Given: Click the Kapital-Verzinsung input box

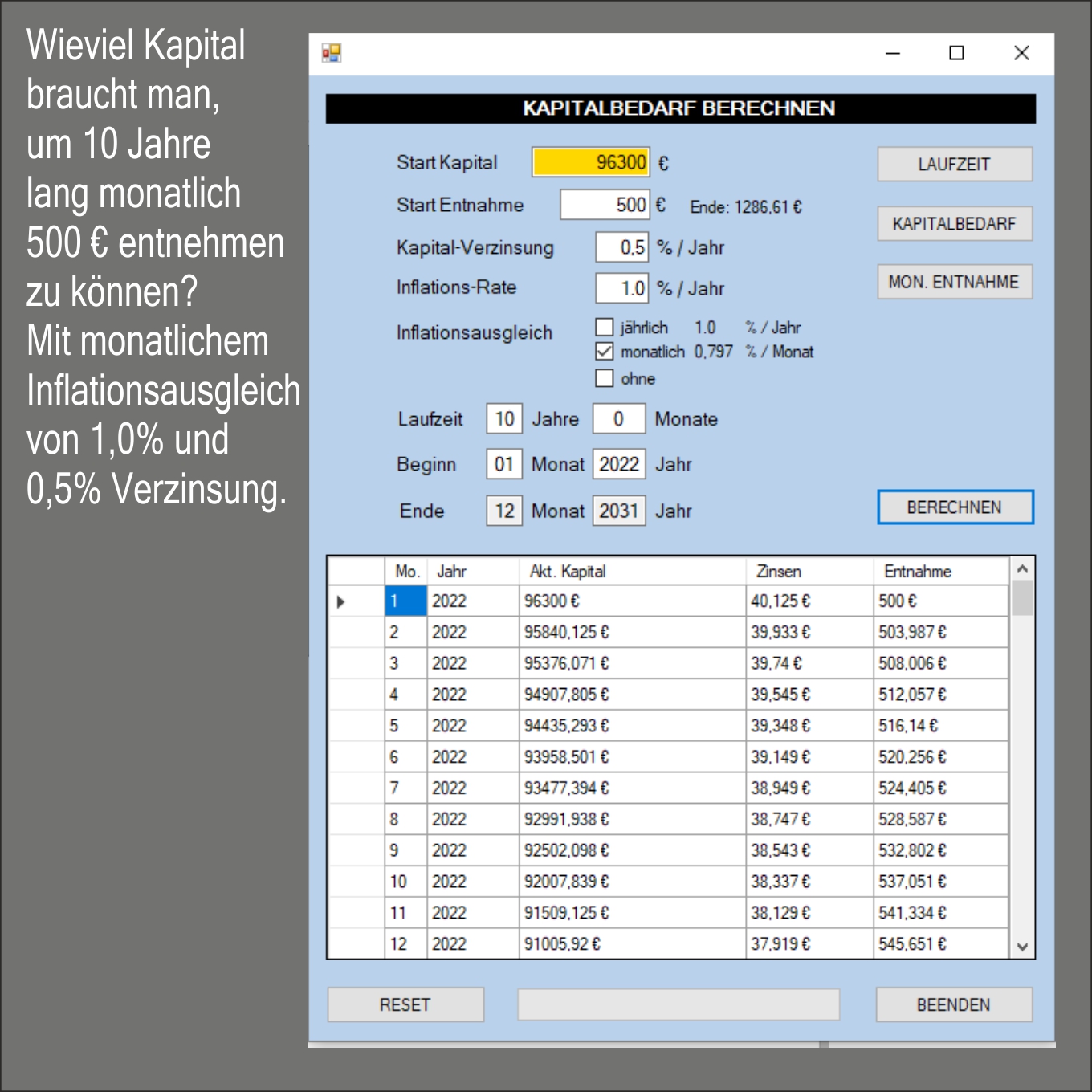Looking at the screenshot, I should click(x=621, y=247).
